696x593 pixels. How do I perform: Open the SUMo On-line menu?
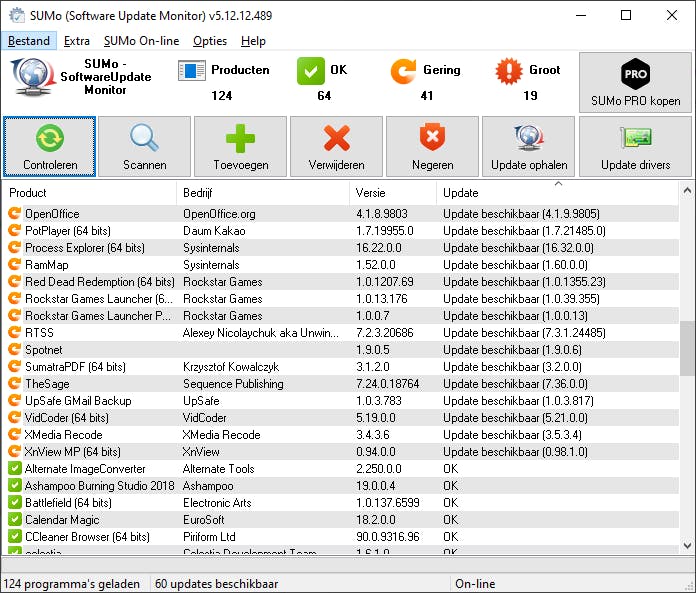pos(142,41)
